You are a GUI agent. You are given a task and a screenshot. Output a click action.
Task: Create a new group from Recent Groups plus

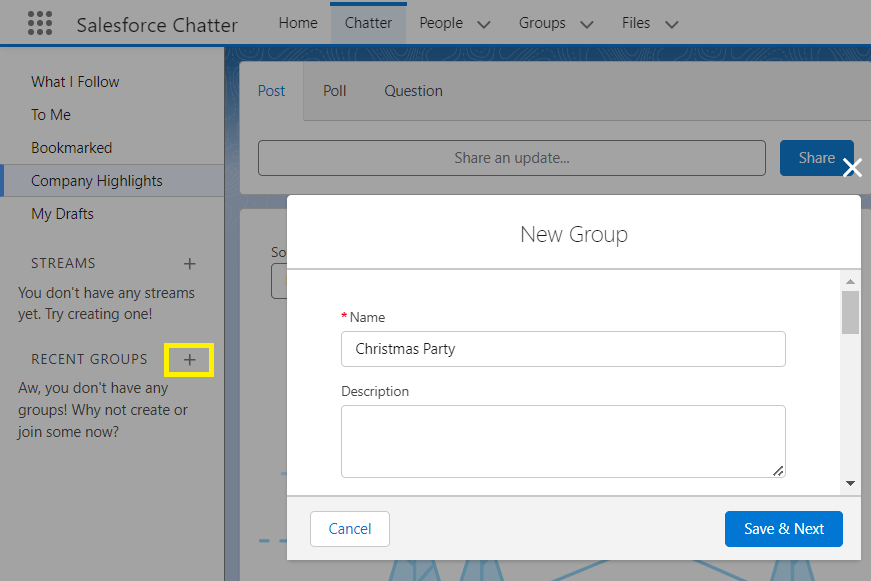pyautogui.click(x=189, y=360)
